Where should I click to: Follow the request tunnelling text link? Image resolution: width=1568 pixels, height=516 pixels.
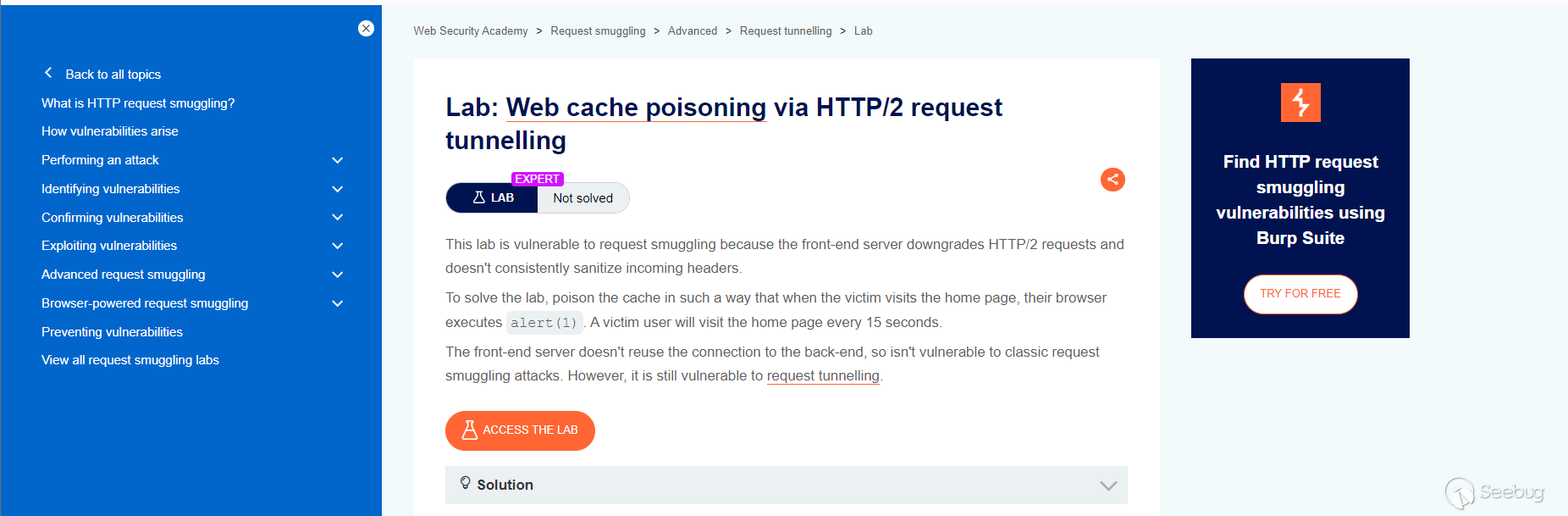click(823, 376)
